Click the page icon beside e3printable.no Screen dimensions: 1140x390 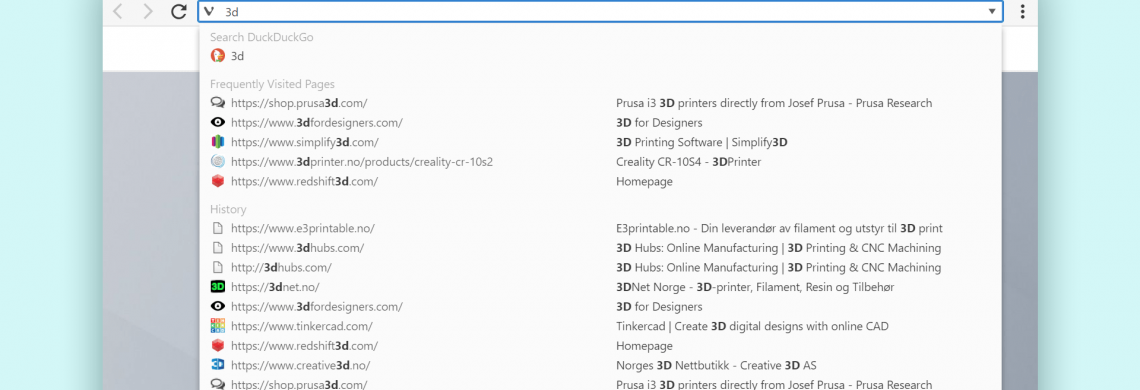point(217,228)
